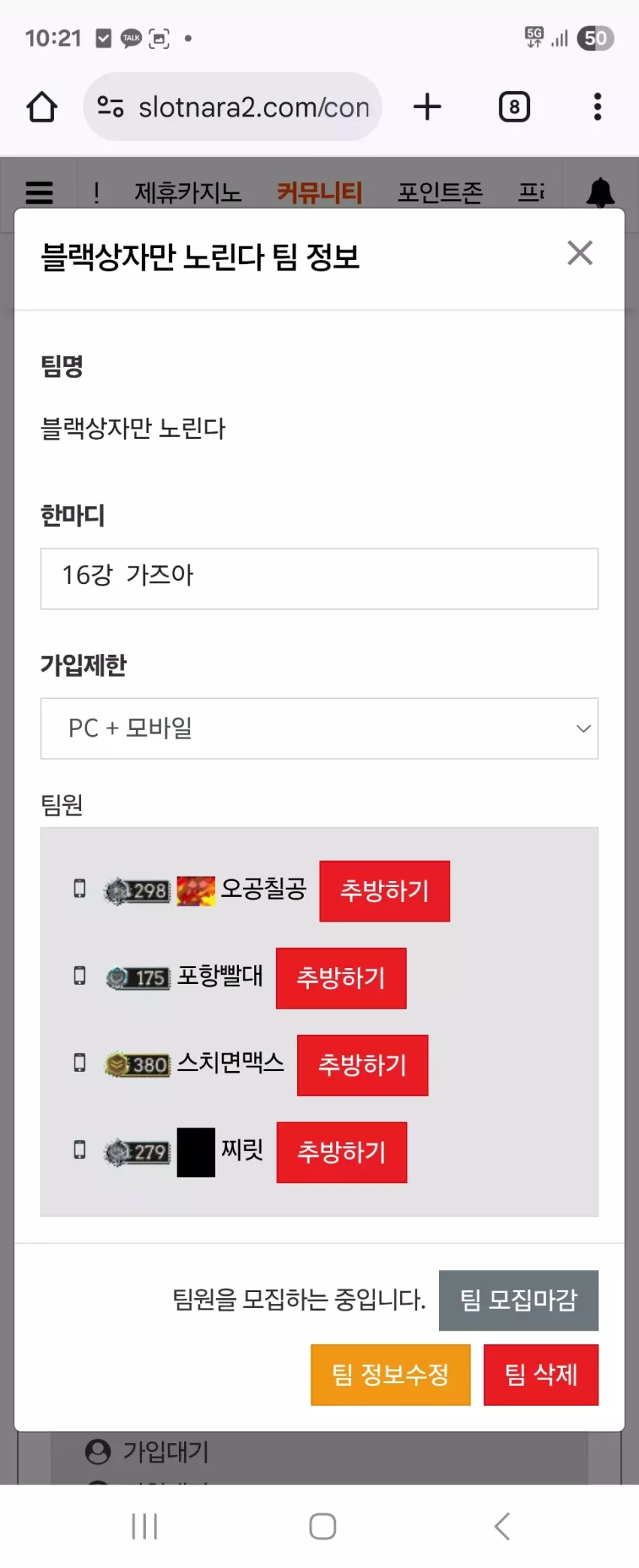Image resolution: width=639 pixels, height=1568 pixels.
Task: Tap the notification bell icon
Action: 600,193
